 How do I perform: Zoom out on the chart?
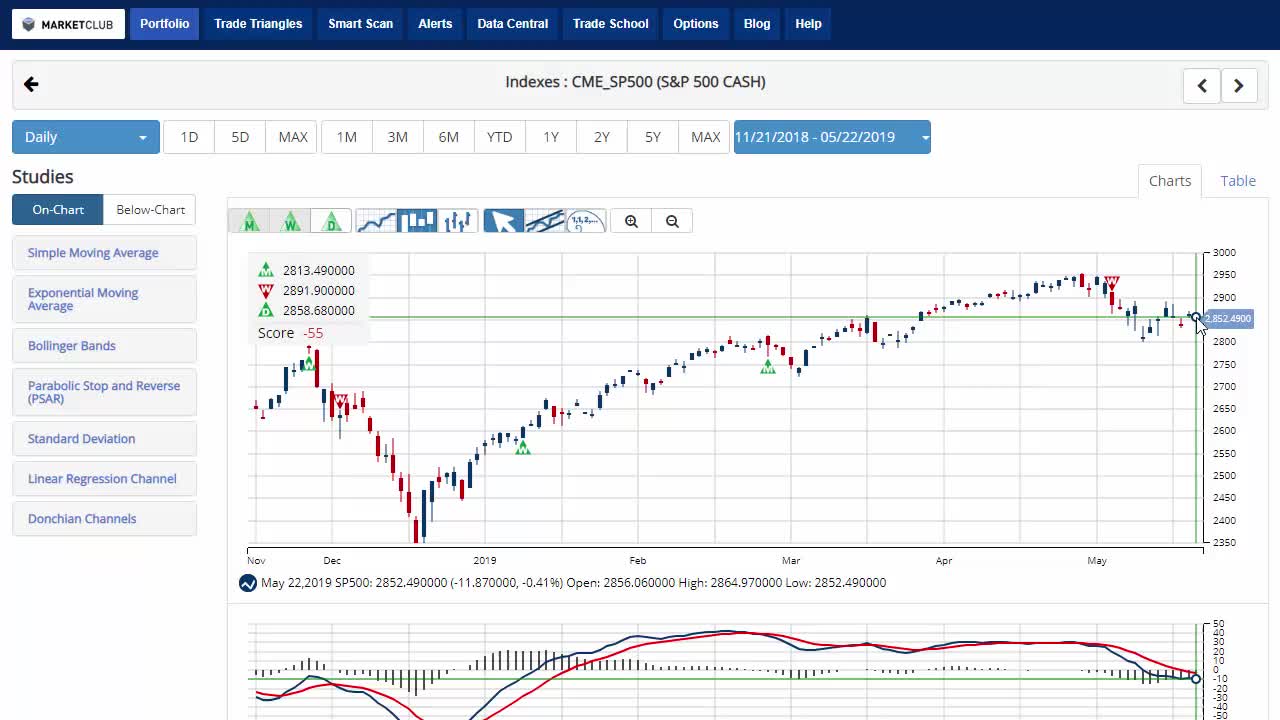click(x=672, y=221)
